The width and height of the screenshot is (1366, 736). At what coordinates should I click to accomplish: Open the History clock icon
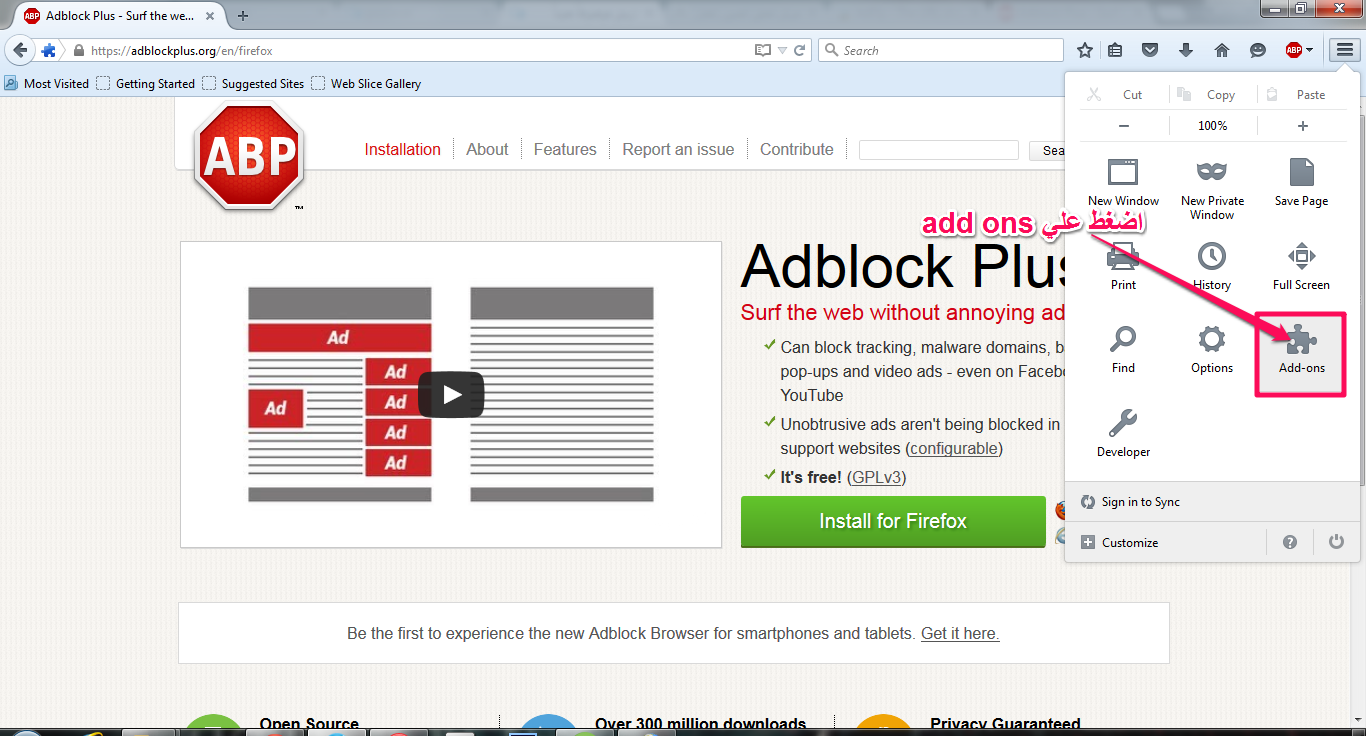click(1211, 267)
